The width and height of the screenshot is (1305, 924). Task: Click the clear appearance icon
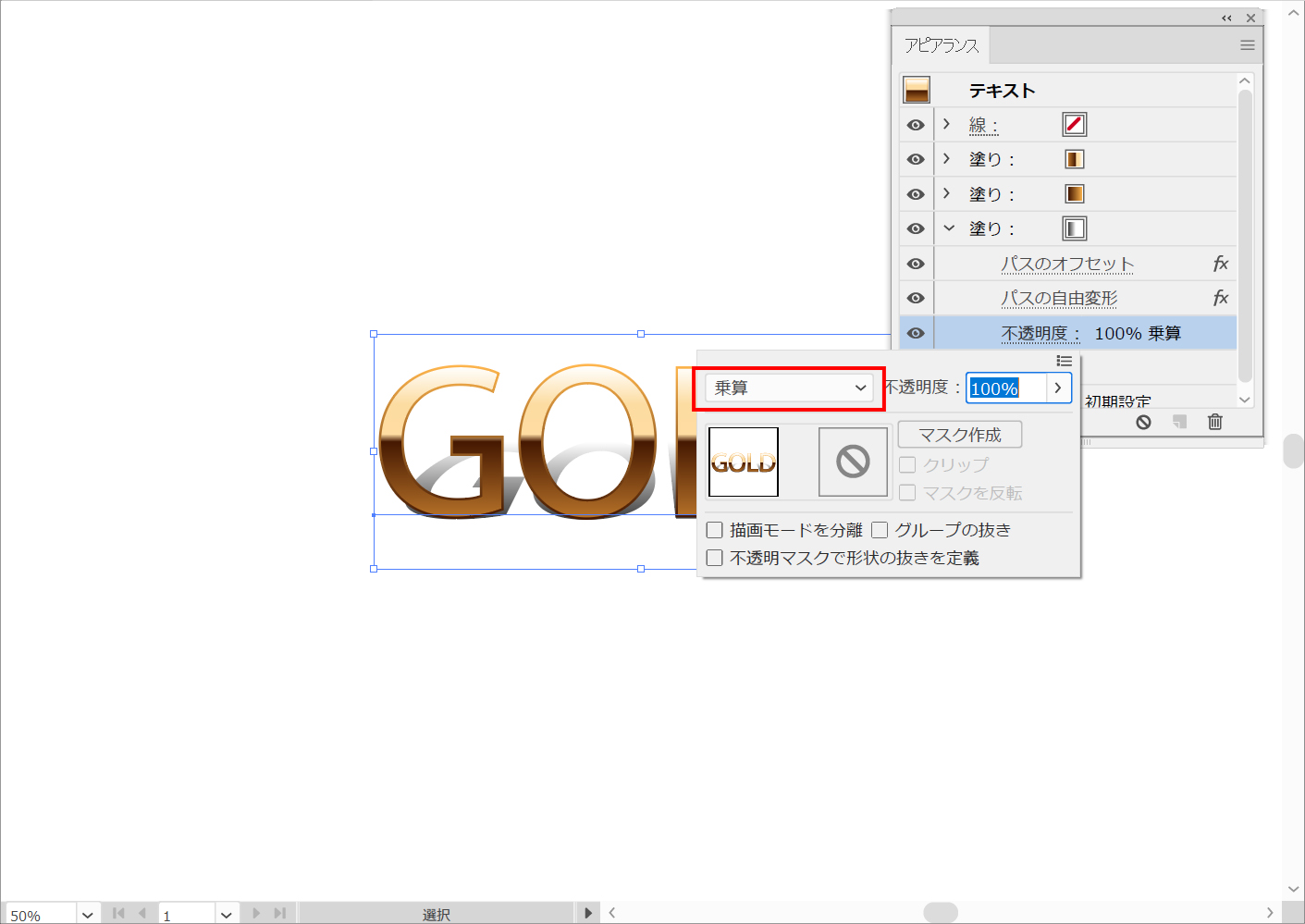click(x=1143, y=422)
